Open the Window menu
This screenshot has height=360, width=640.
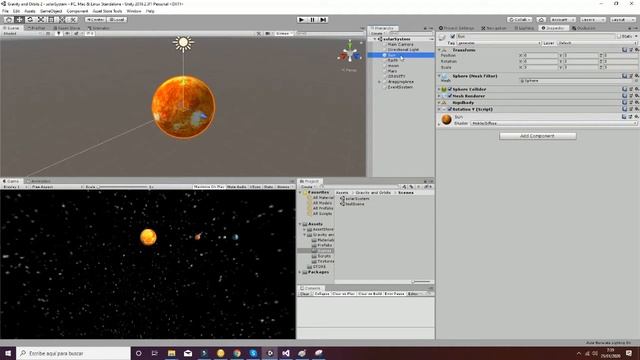pos(134,11)
